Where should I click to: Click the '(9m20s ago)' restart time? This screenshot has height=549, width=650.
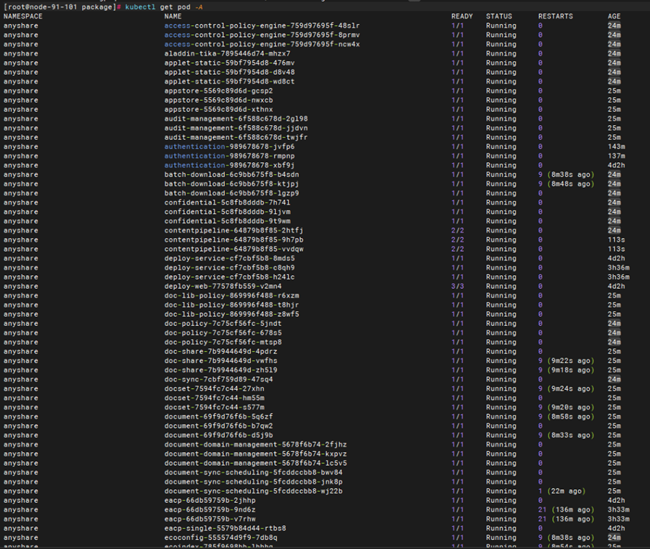point(570,408)
